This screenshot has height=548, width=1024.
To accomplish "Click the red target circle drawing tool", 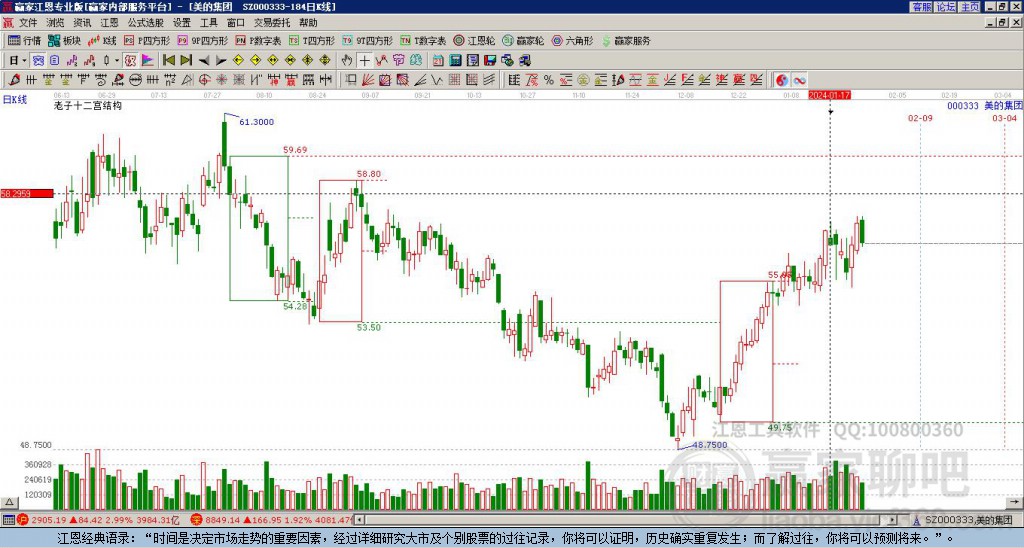I will [x=204, y=80].
